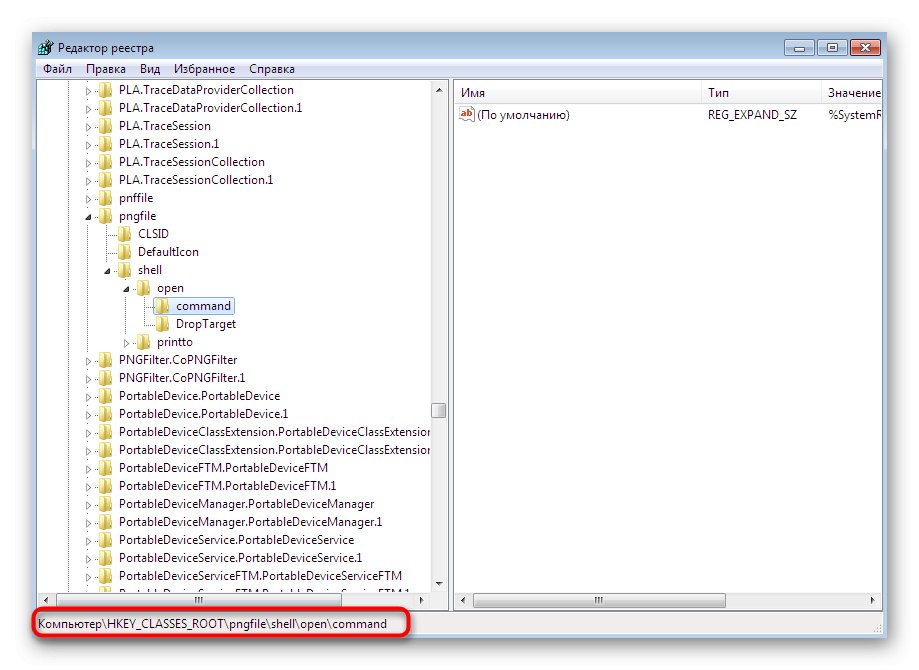The height and width of the screenshot is (670, 919).
Task: Open the Файл menu
Action: (57, 69)
